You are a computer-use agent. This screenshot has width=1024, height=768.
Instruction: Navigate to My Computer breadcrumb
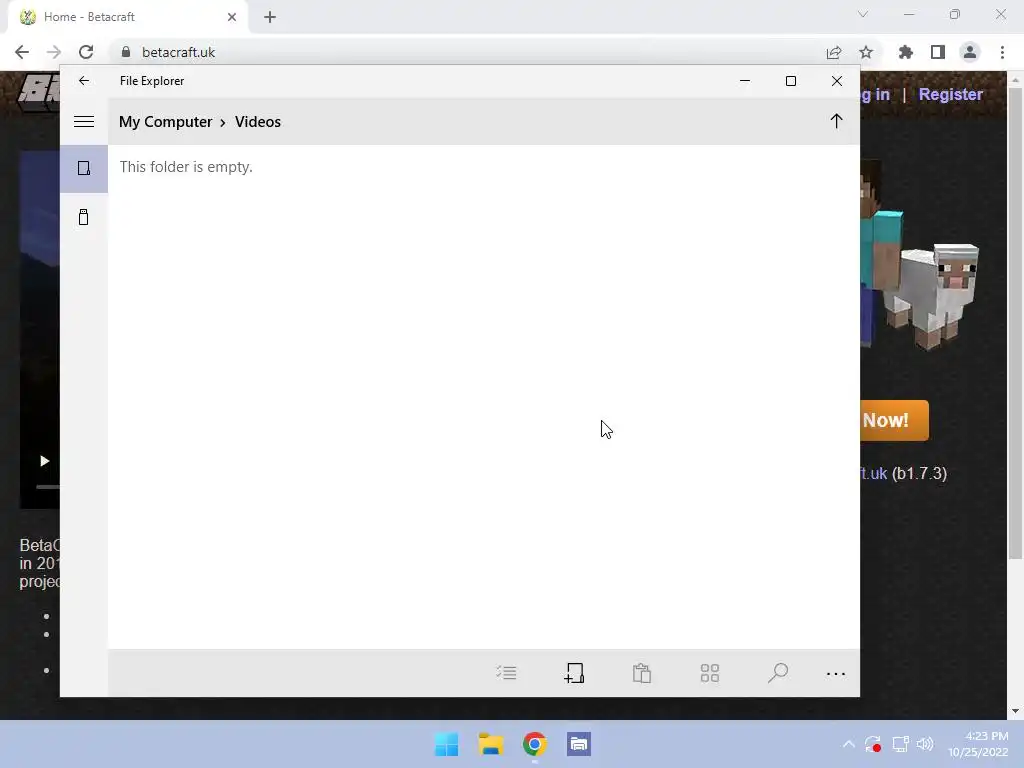coord(166,122)
